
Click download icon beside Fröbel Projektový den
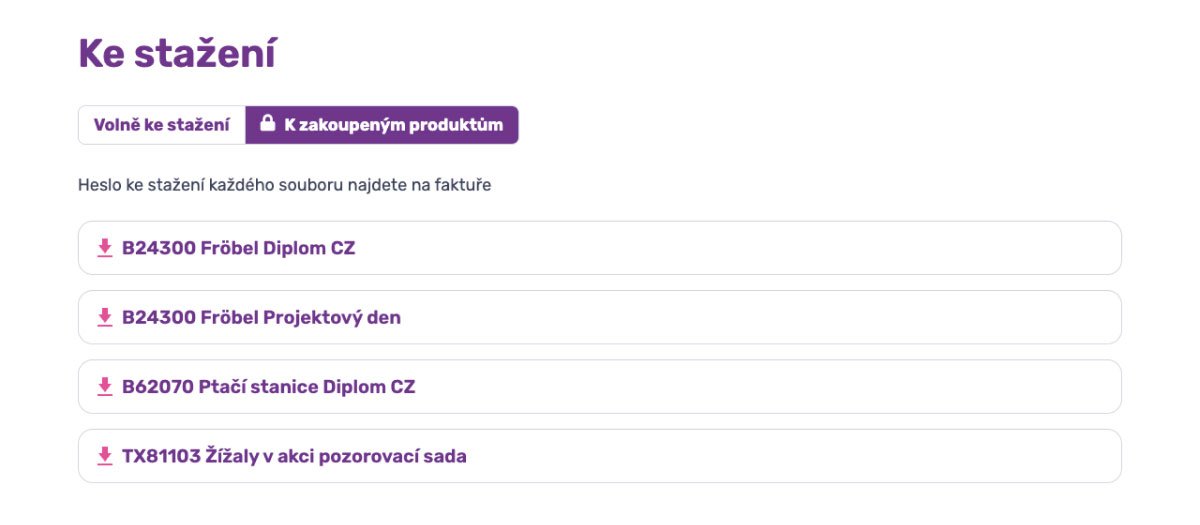pos(104,317)
